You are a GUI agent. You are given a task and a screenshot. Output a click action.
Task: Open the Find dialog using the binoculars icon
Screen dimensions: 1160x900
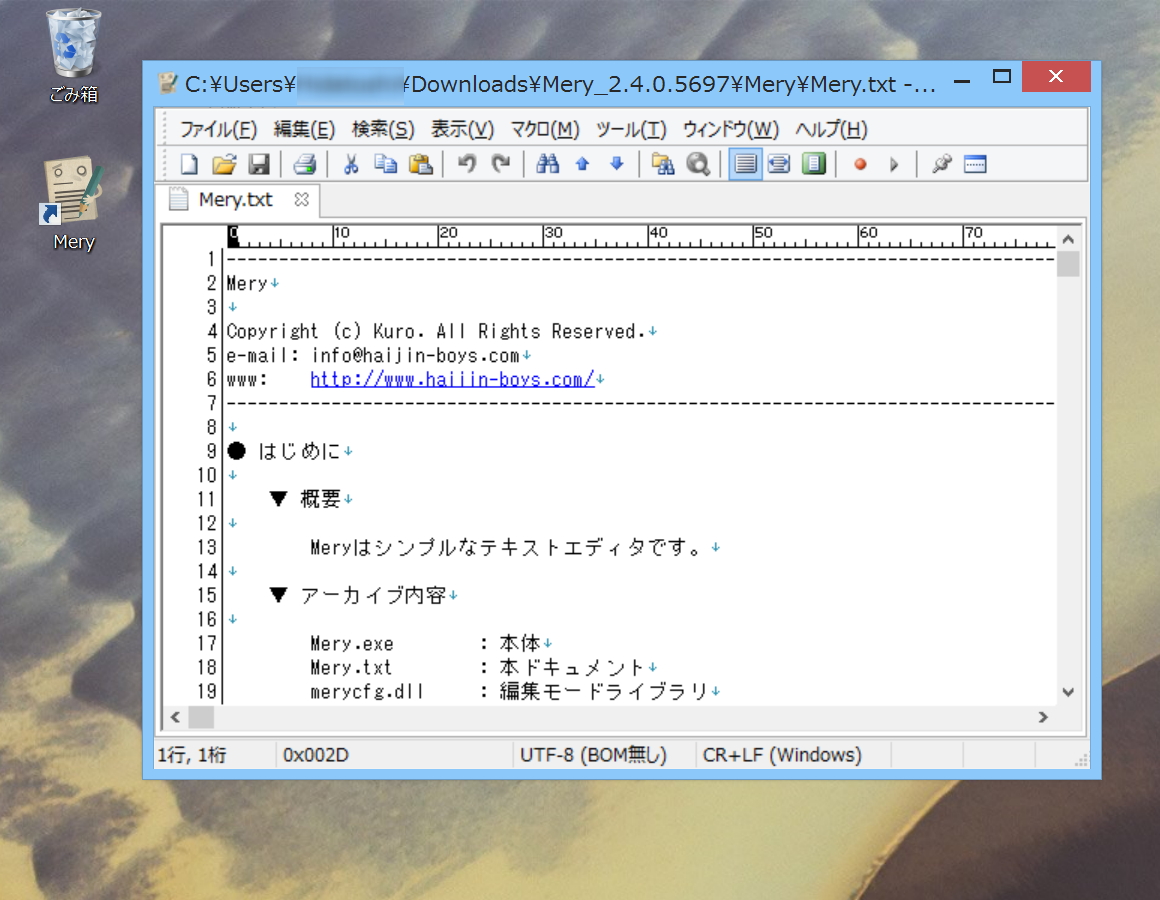click(547, 163)
